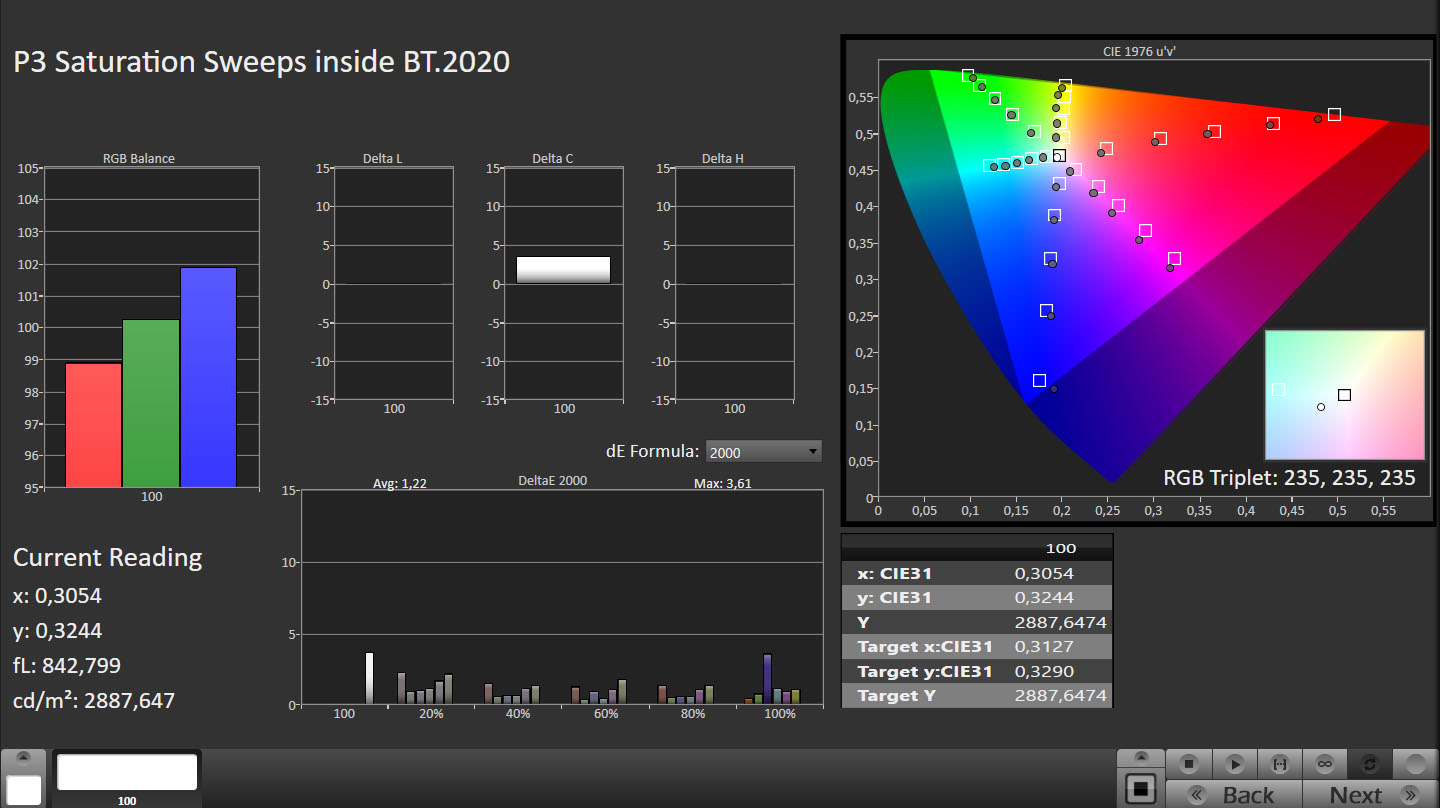Screen dimensions: 1440x808
Task: Click the white point target in the CIE inset
Action: [x=1344, y=395]
